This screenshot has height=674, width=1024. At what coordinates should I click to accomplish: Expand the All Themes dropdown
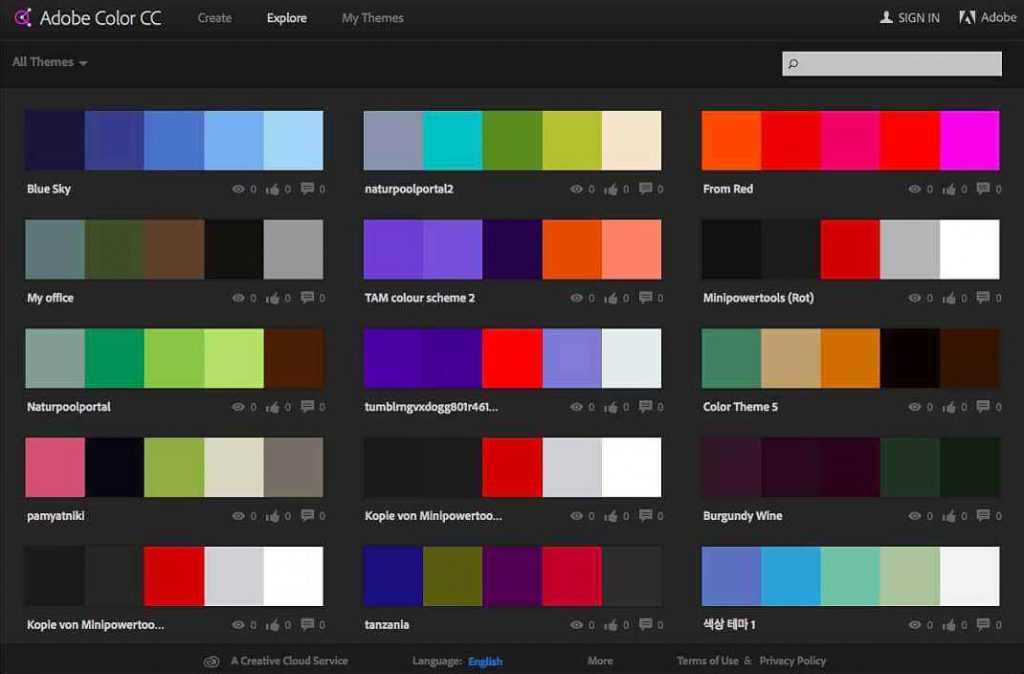point(49,62)
